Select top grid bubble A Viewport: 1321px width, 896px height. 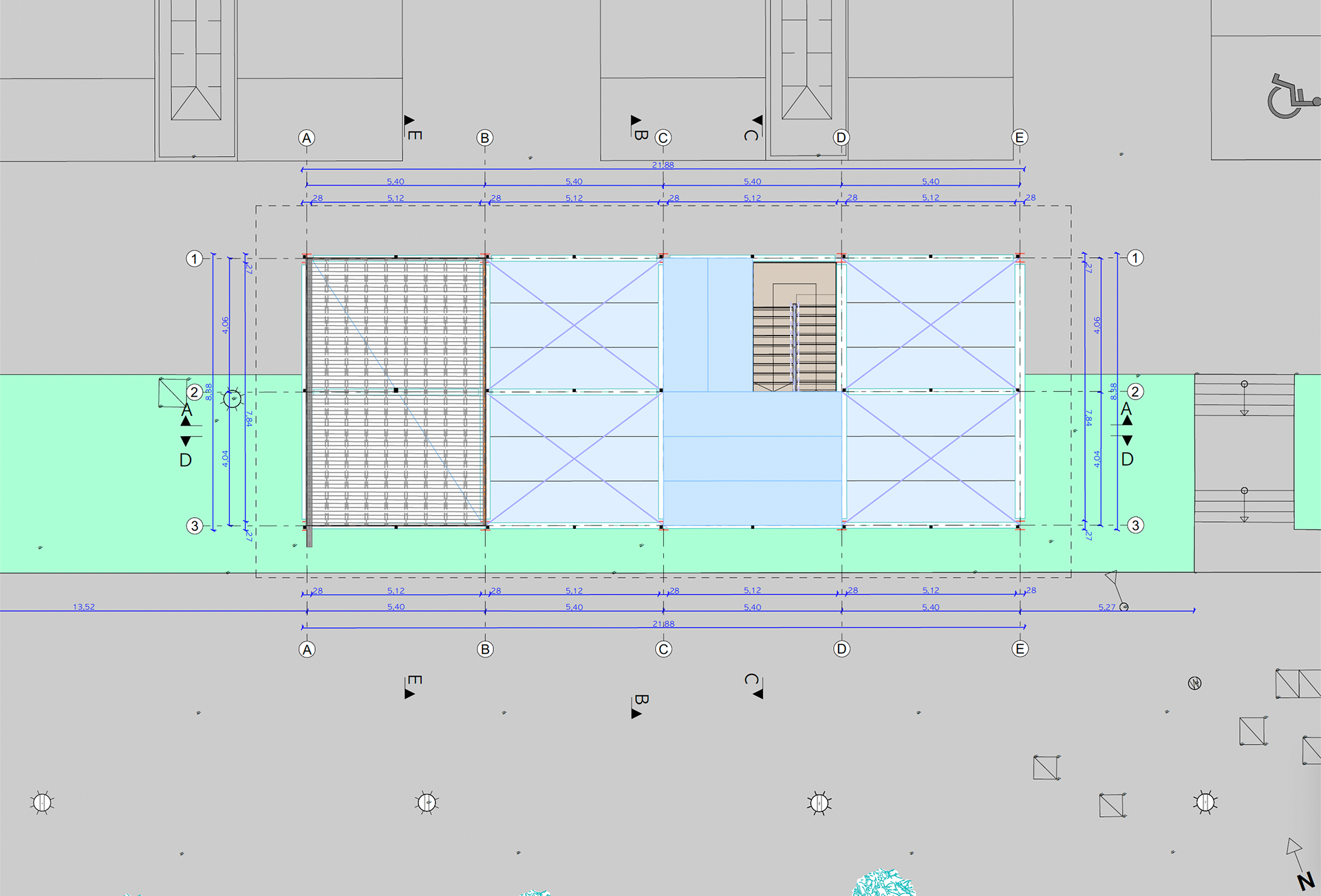coord(307,138)
